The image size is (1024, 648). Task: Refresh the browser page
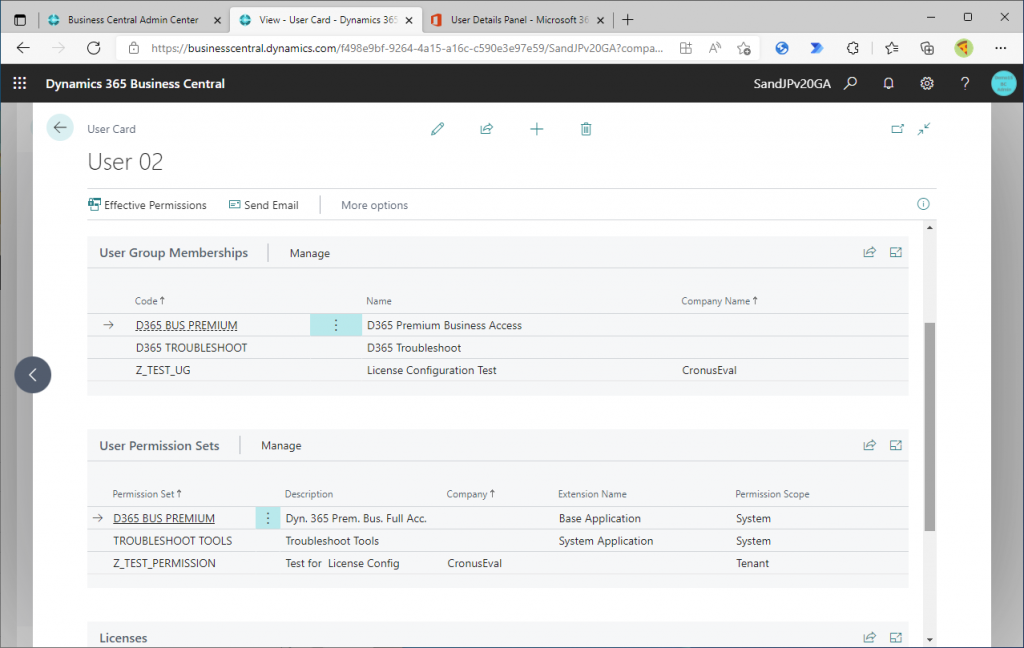click(x=93, y=48)
